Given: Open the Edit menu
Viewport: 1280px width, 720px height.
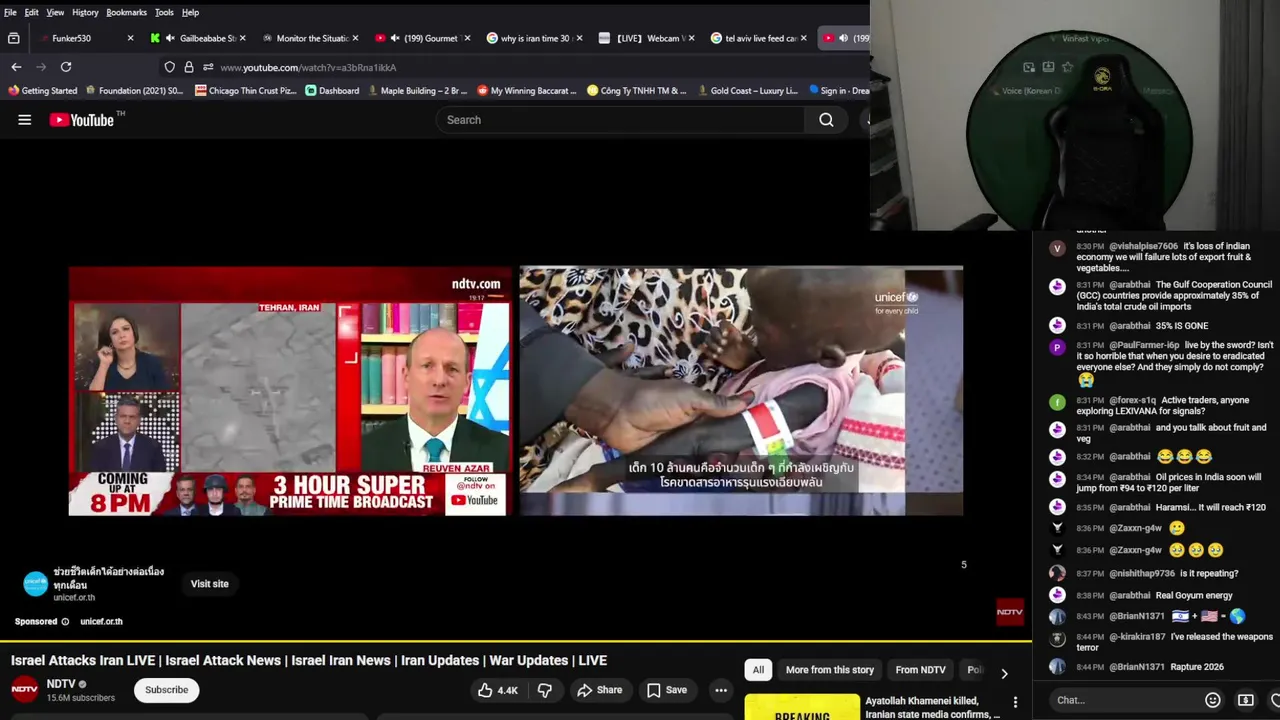Looking at the screenshot, I should point(32,12).
